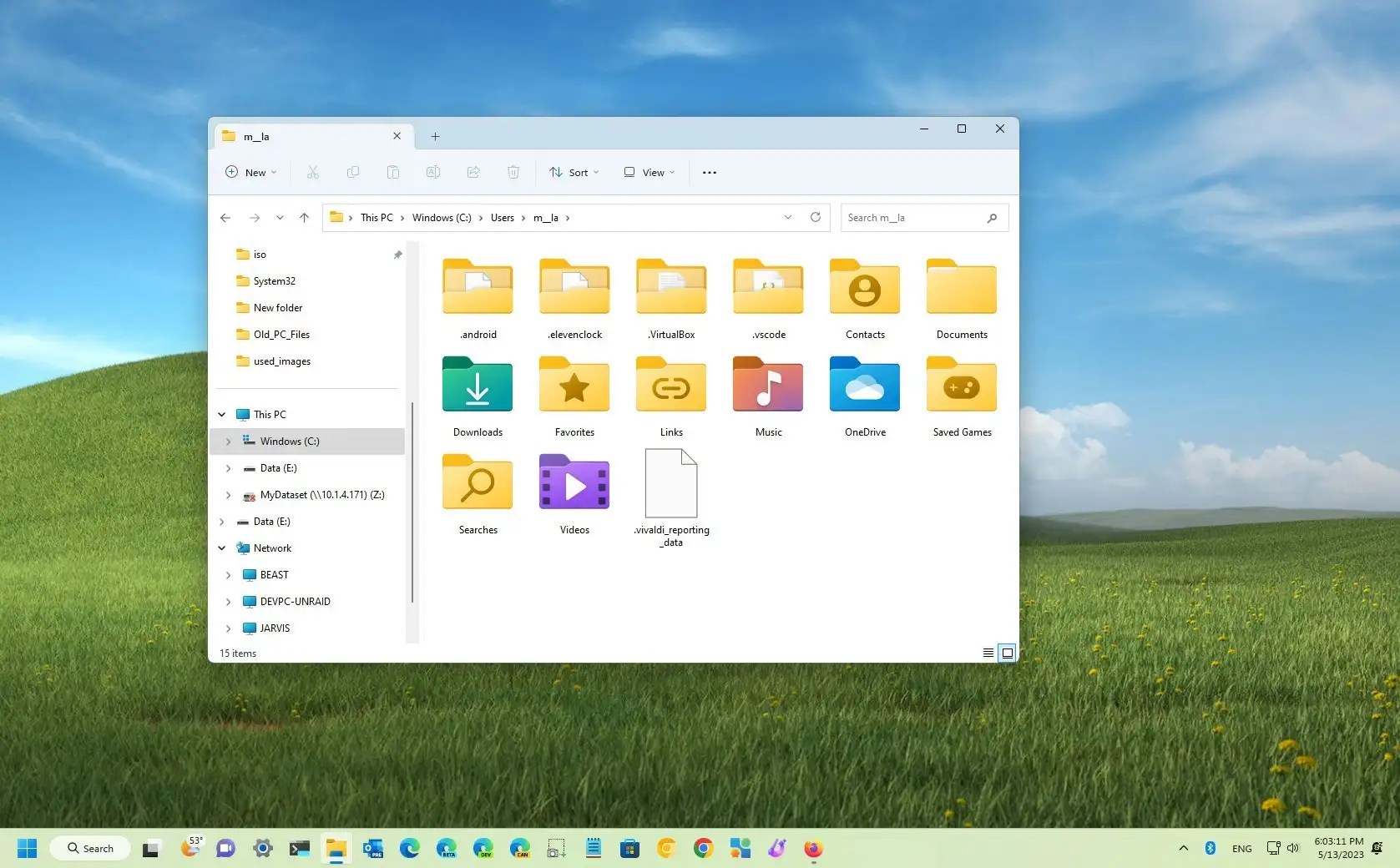Rename a file using the Rename icon
1400x868 pixels.
pyautogui.click(x=433, y=172)
